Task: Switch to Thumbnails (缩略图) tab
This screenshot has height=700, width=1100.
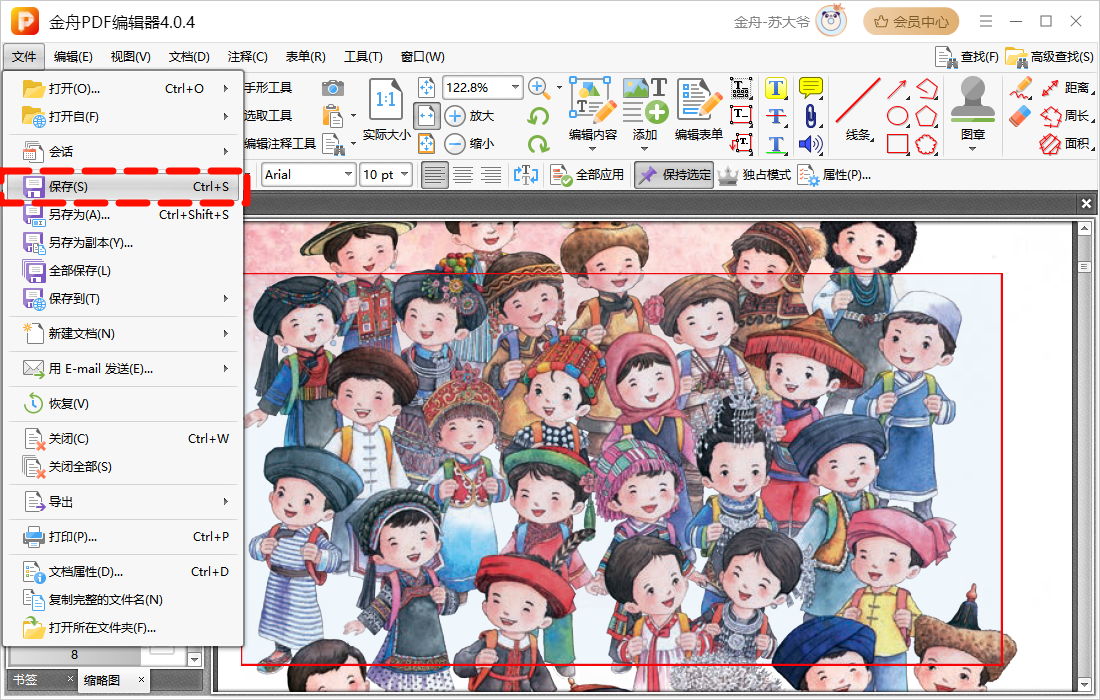Action: (102, 680)
